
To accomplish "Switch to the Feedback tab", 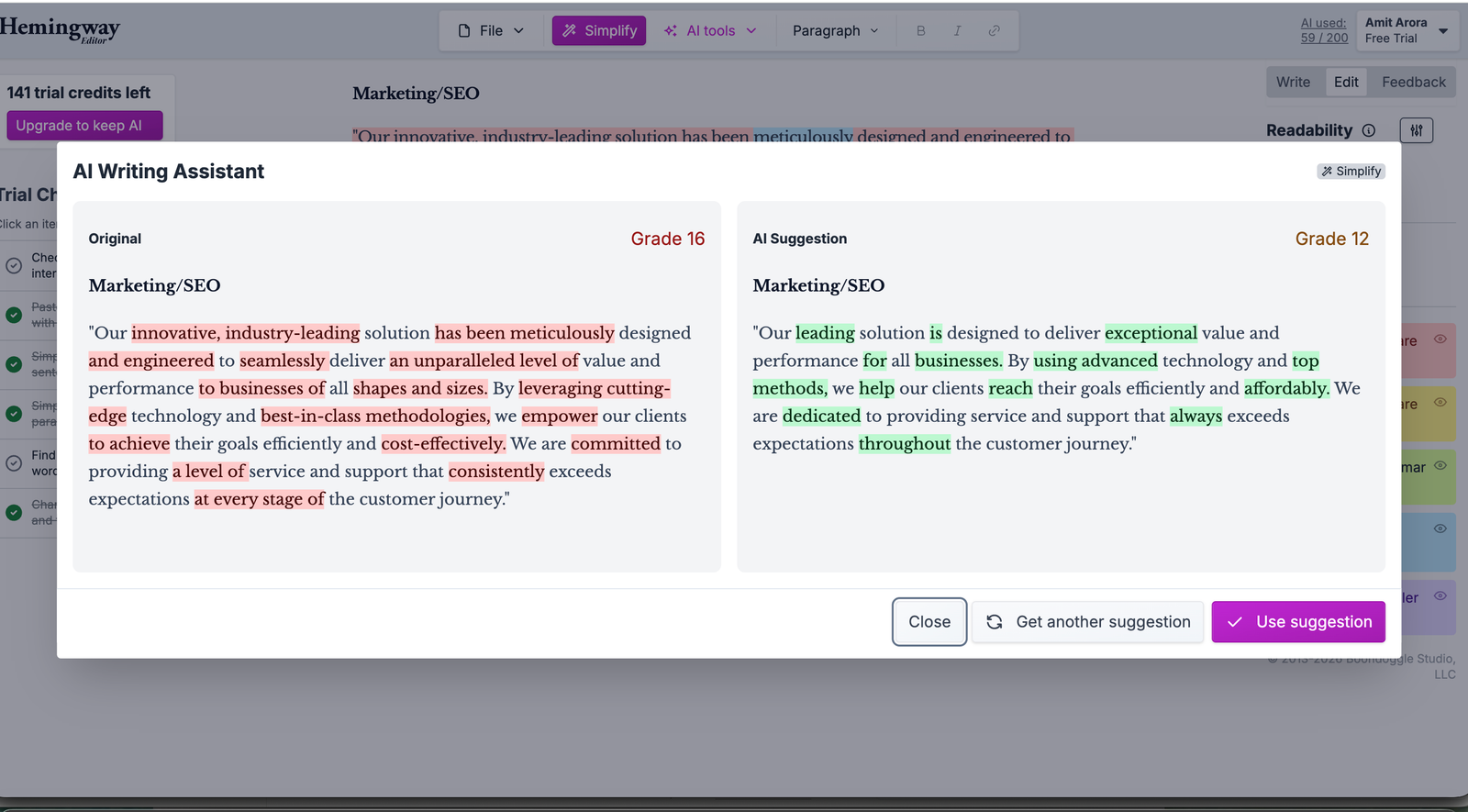I will pyautogui.click(x=1413, y=82).
